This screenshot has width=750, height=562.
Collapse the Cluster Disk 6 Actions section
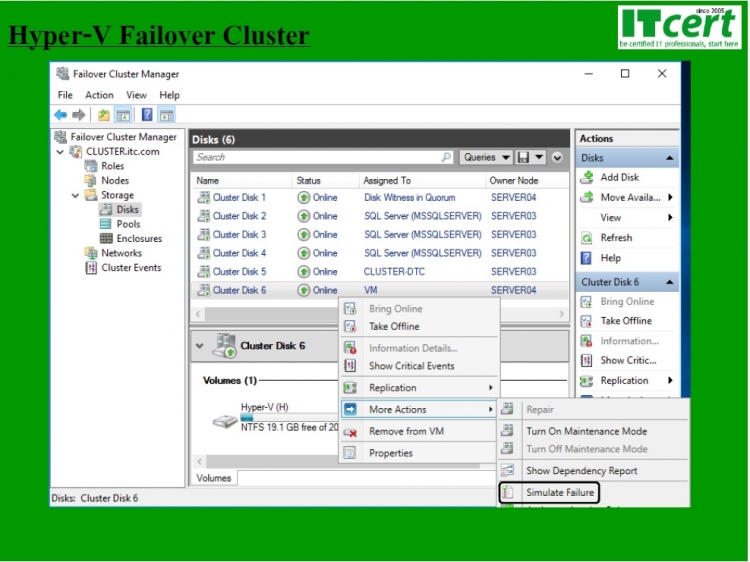670,282
